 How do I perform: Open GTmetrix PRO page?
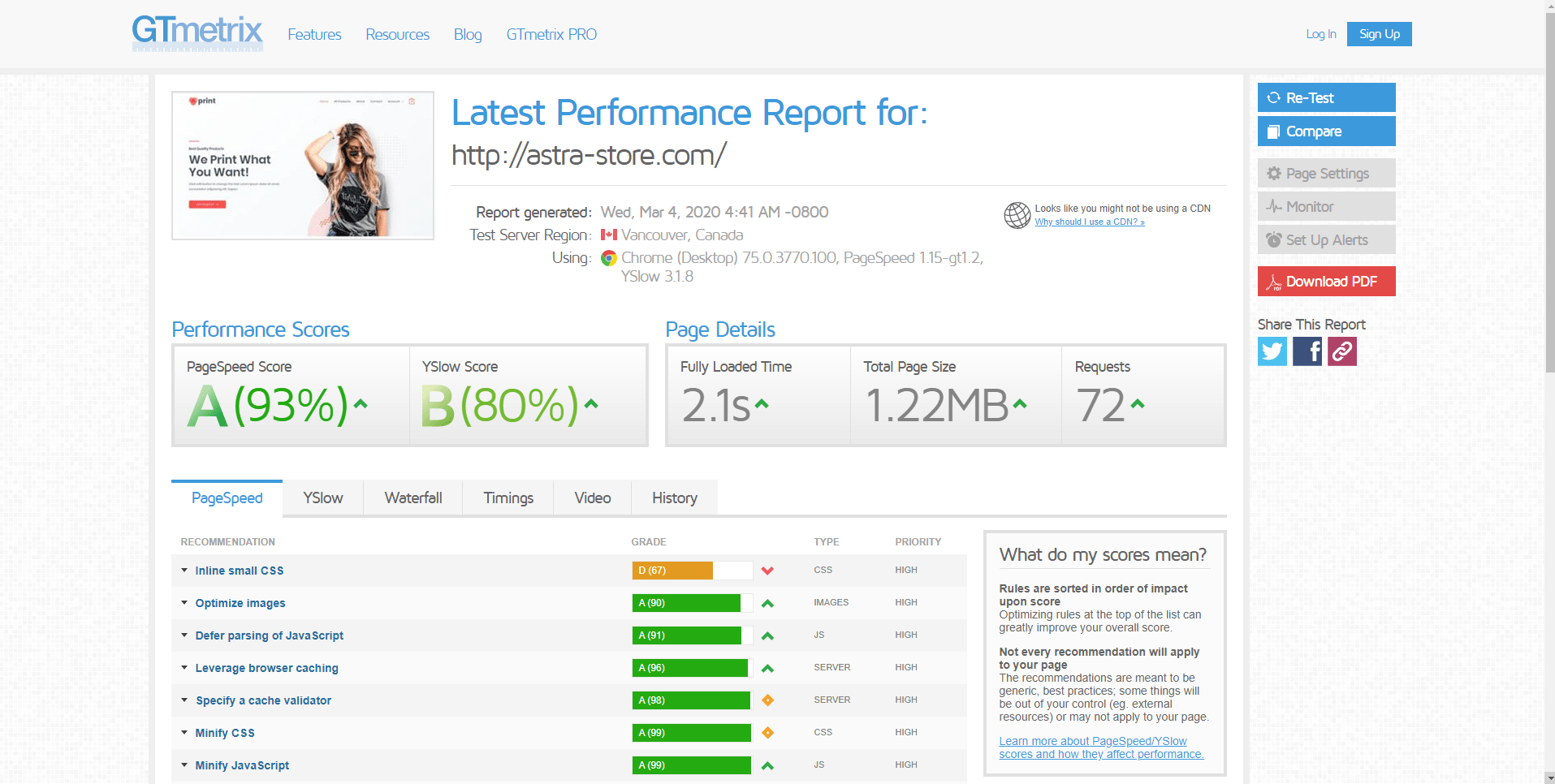tap(551, 34)
